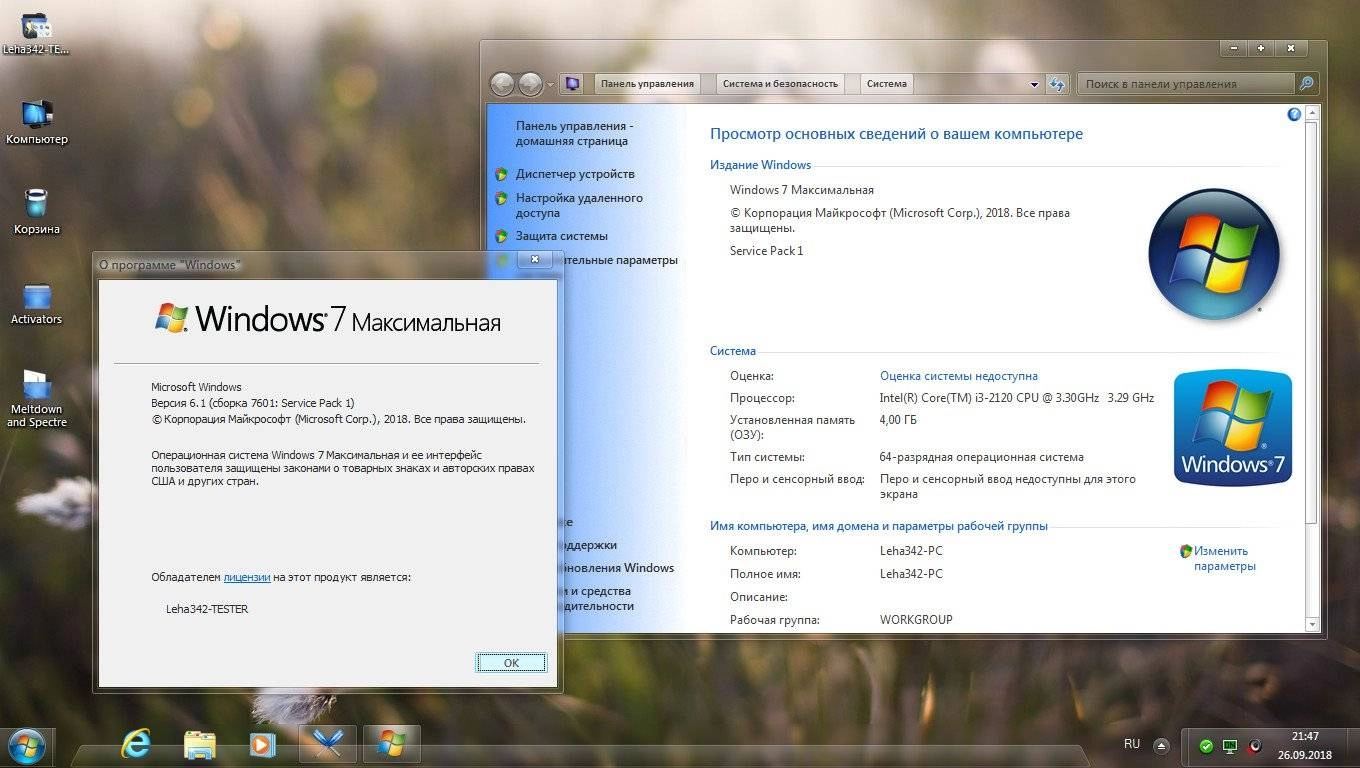Click the Версия 6.1 (сборка 7601) line

point(252,403)
